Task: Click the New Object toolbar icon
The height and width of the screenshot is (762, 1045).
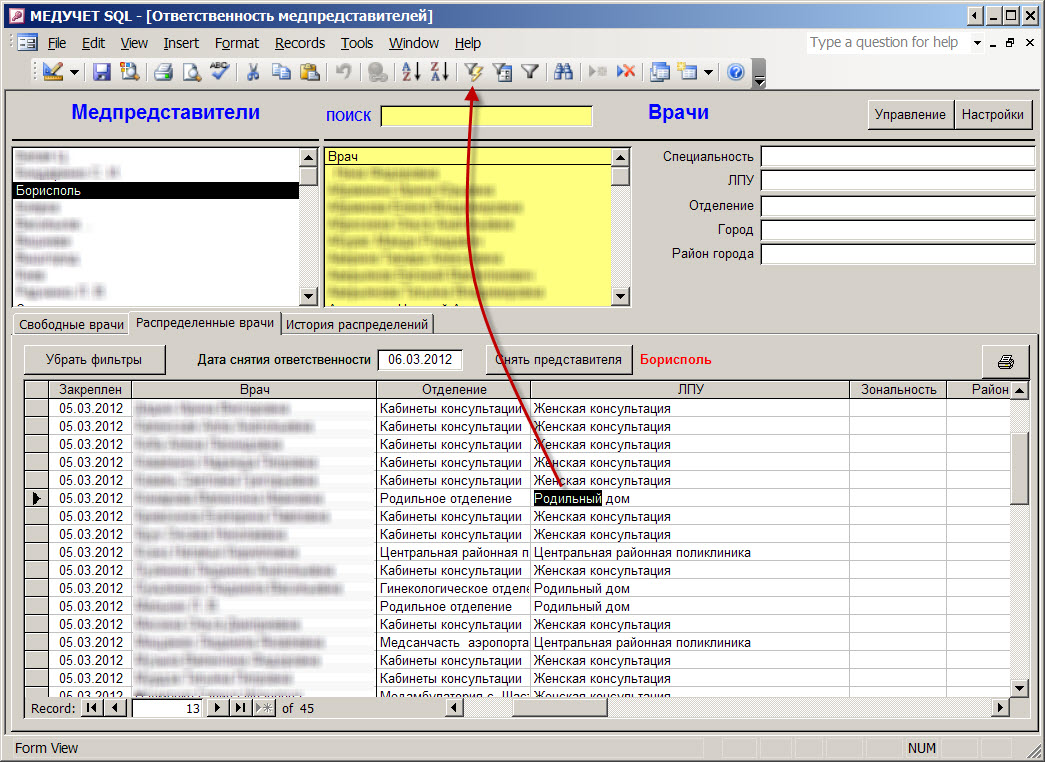Action: pyautogui.click(x=687, y=71)
